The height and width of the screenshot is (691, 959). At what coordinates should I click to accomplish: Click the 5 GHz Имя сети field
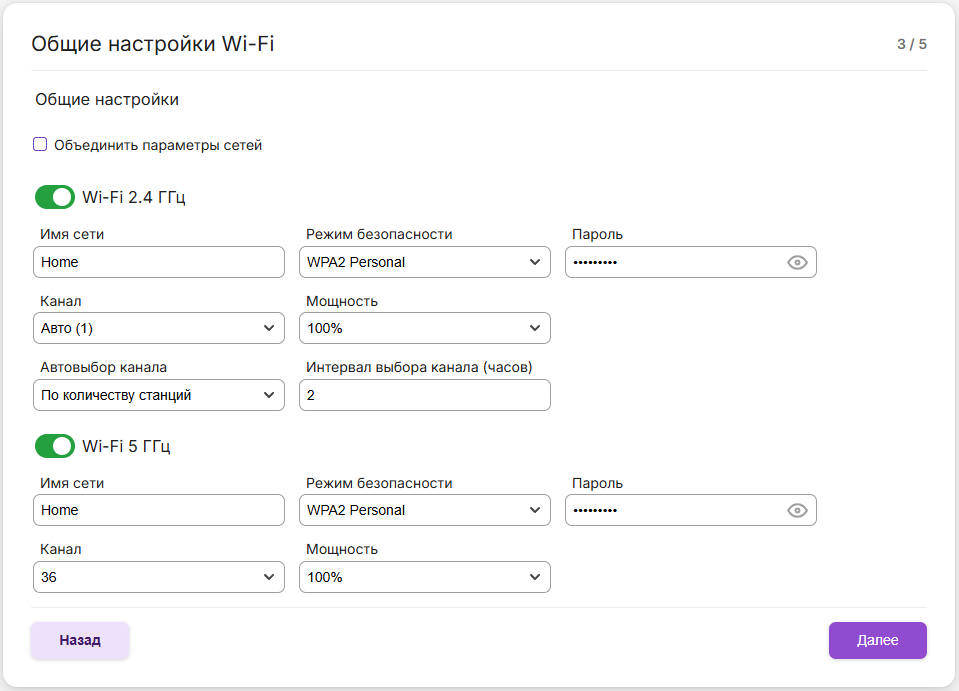click(158, 510)
